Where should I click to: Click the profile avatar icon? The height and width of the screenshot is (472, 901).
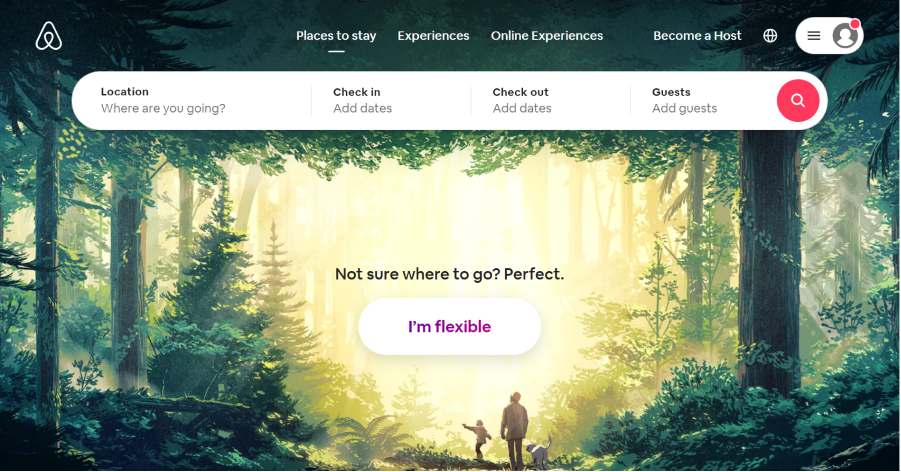(x=845, y=36)
